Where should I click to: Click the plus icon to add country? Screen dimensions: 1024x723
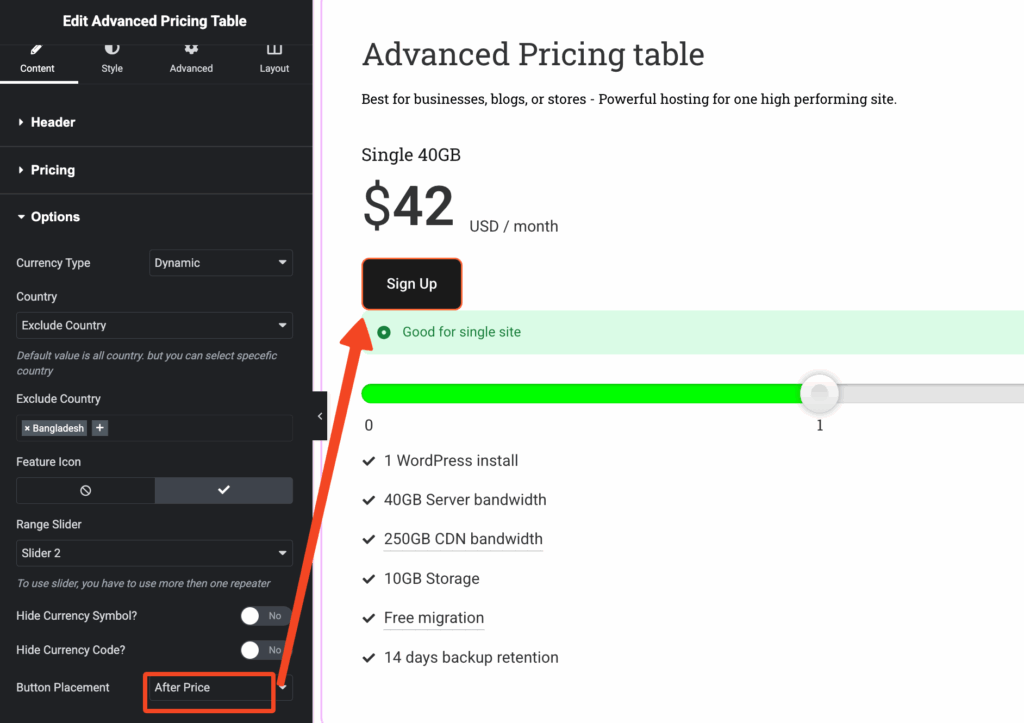click(x=100, y=428)
